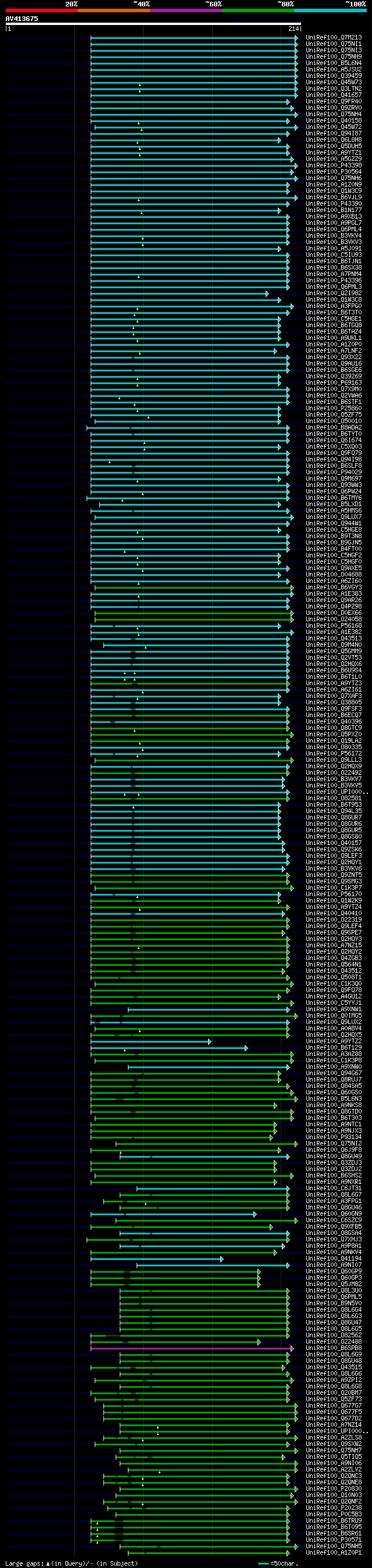This screenshot has height=1568, width=372.
Task: Select the UniRef100_A9XB13 label
Action: tap(334, 217)
